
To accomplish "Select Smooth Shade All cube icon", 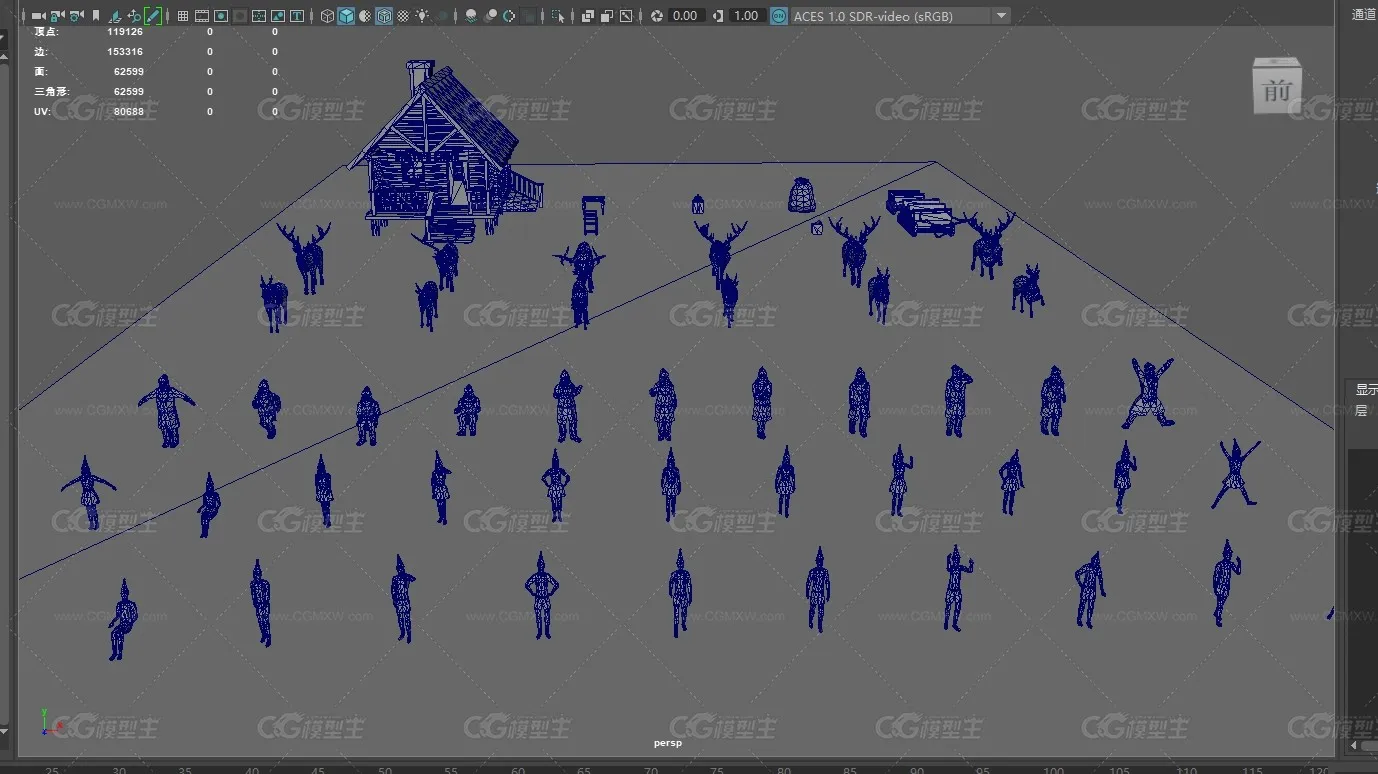I will coord(346,16).
